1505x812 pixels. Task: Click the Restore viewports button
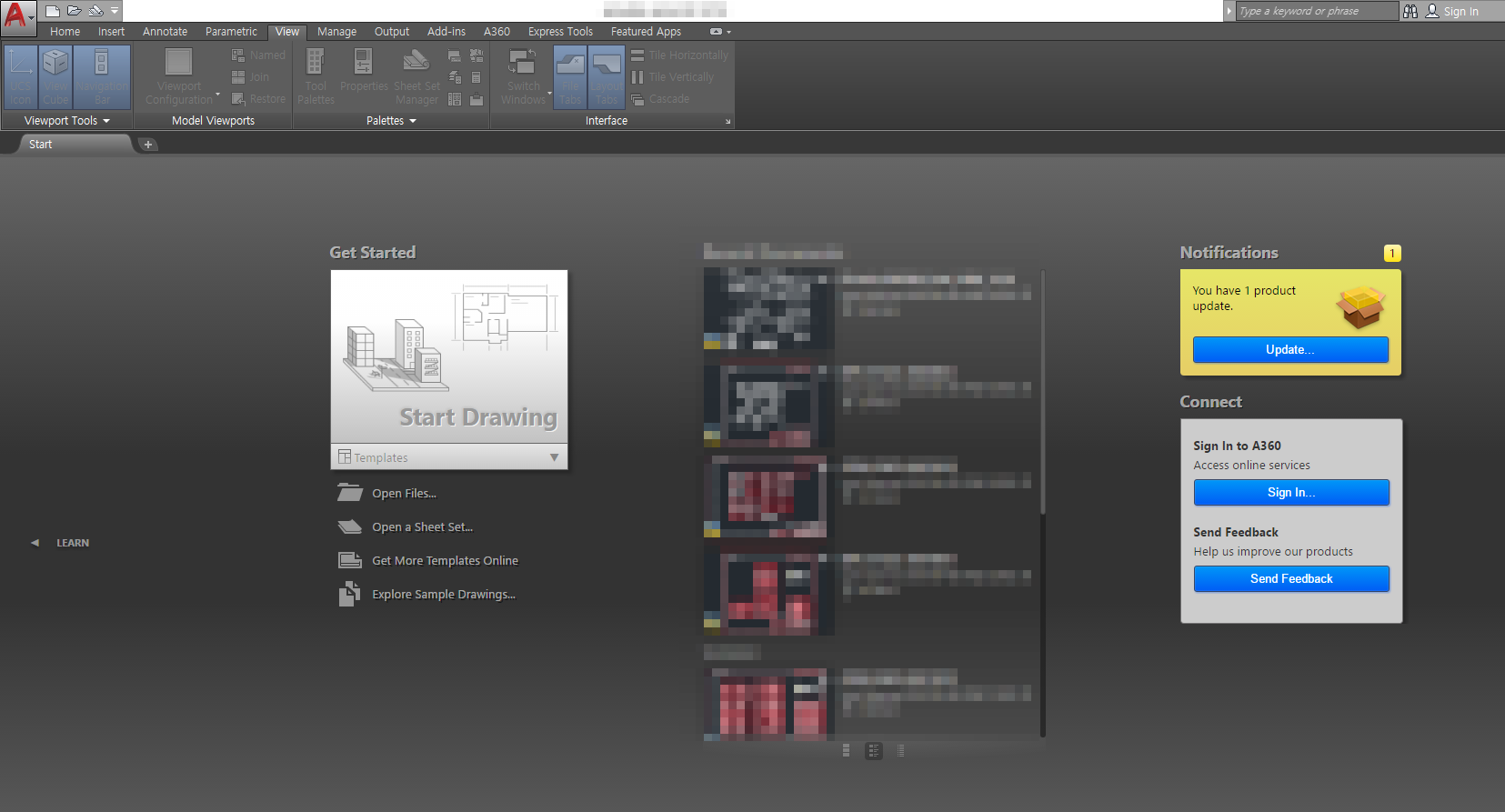coord(258,99)
